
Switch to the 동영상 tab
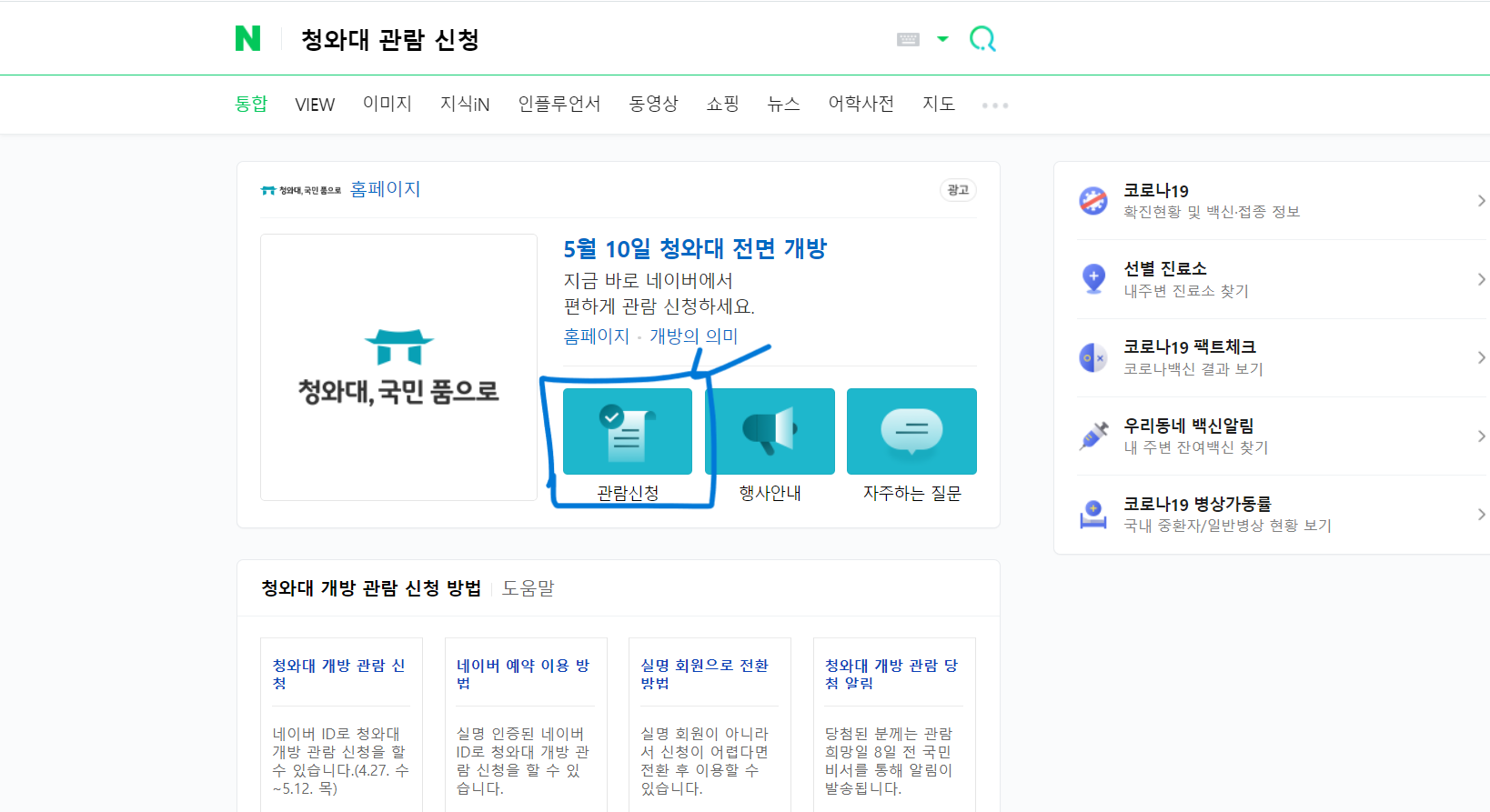(654, 104)
